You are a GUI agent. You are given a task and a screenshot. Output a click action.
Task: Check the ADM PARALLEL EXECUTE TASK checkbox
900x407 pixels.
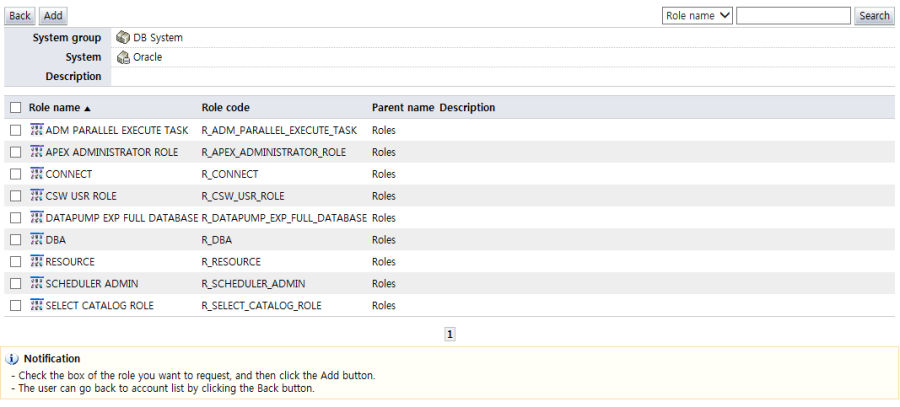pyautogui.click(x=15, y=130)
